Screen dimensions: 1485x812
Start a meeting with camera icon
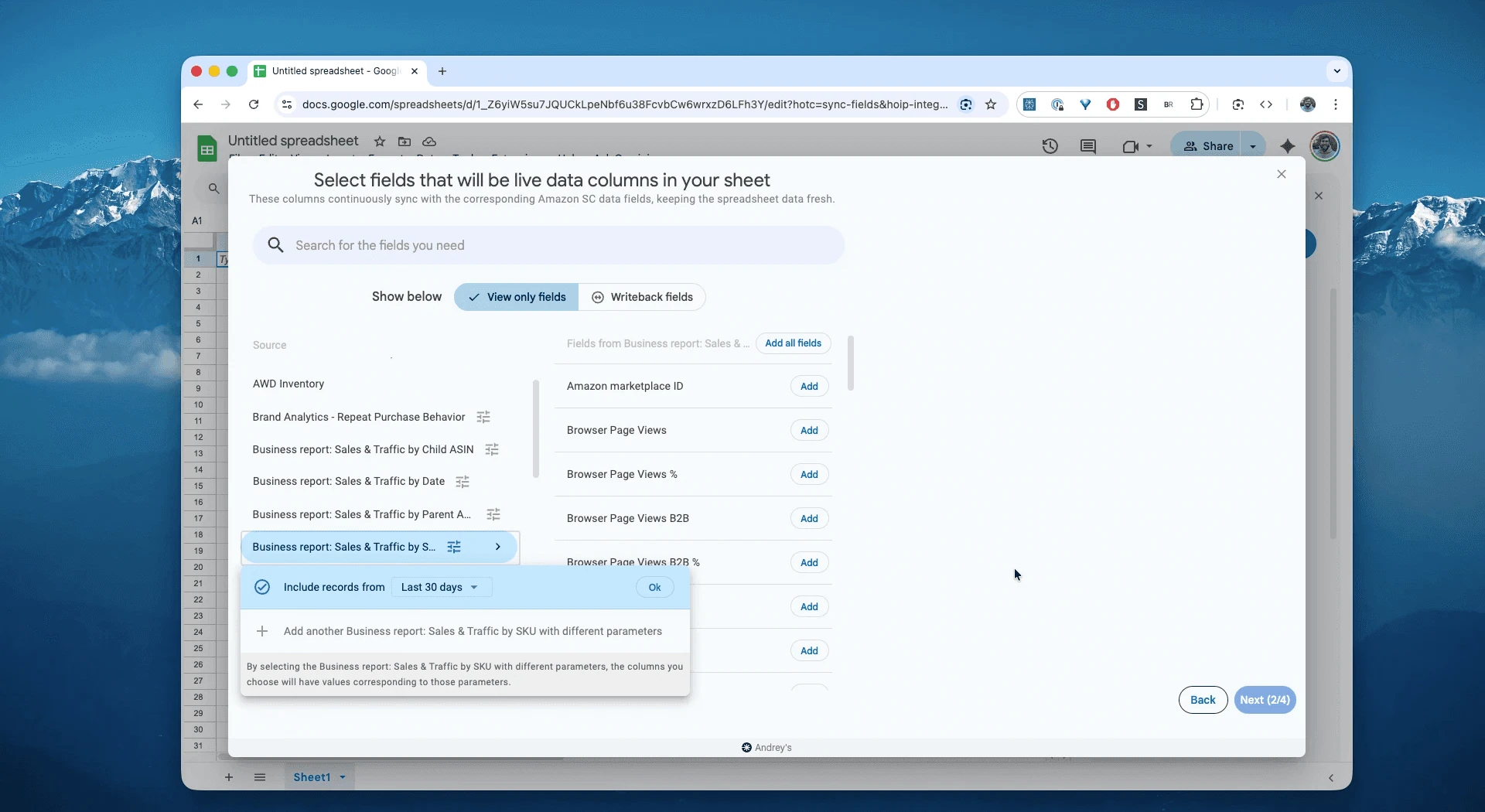pos(1130,146)
